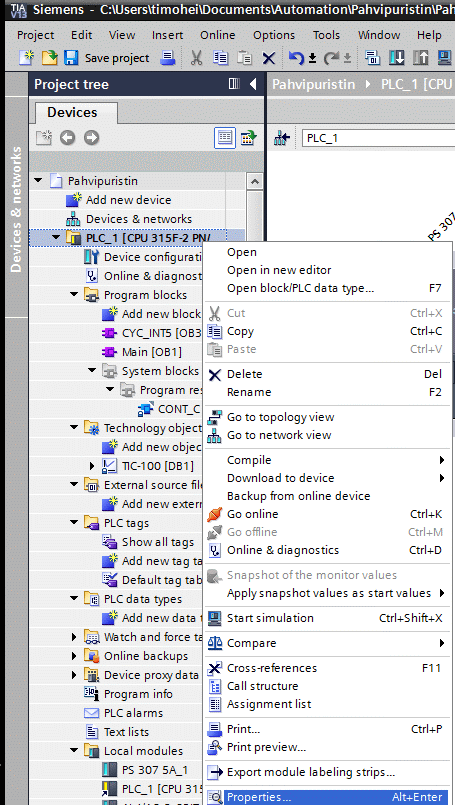This screenshot has width=455, height=805.
Task: Choose Start simulation in the context menu
Action: click(325, 618)
